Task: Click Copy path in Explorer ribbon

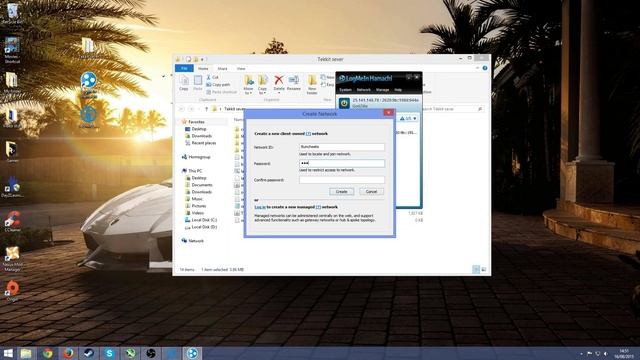Action: pyautogui.click(x=218, y=84)
